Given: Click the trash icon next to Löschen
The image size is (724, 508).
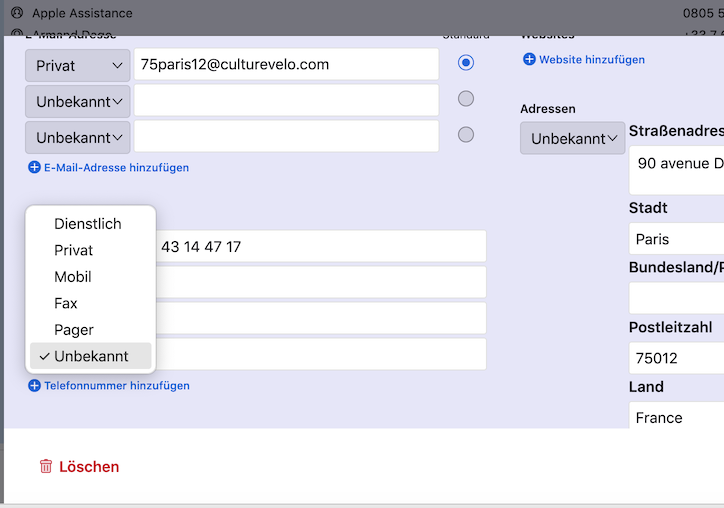Looking at the screenshot, I should tap(46, 466).
